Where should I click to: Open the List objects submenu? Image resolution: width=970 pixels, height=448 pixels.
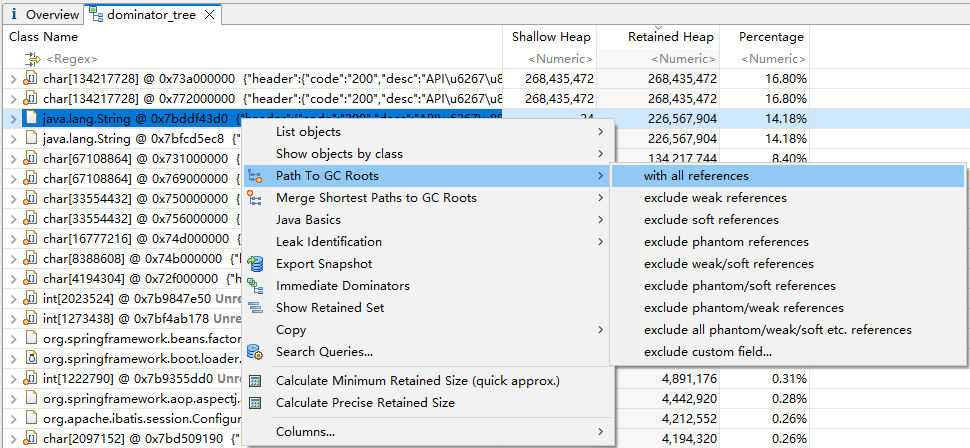pos(427,132)
